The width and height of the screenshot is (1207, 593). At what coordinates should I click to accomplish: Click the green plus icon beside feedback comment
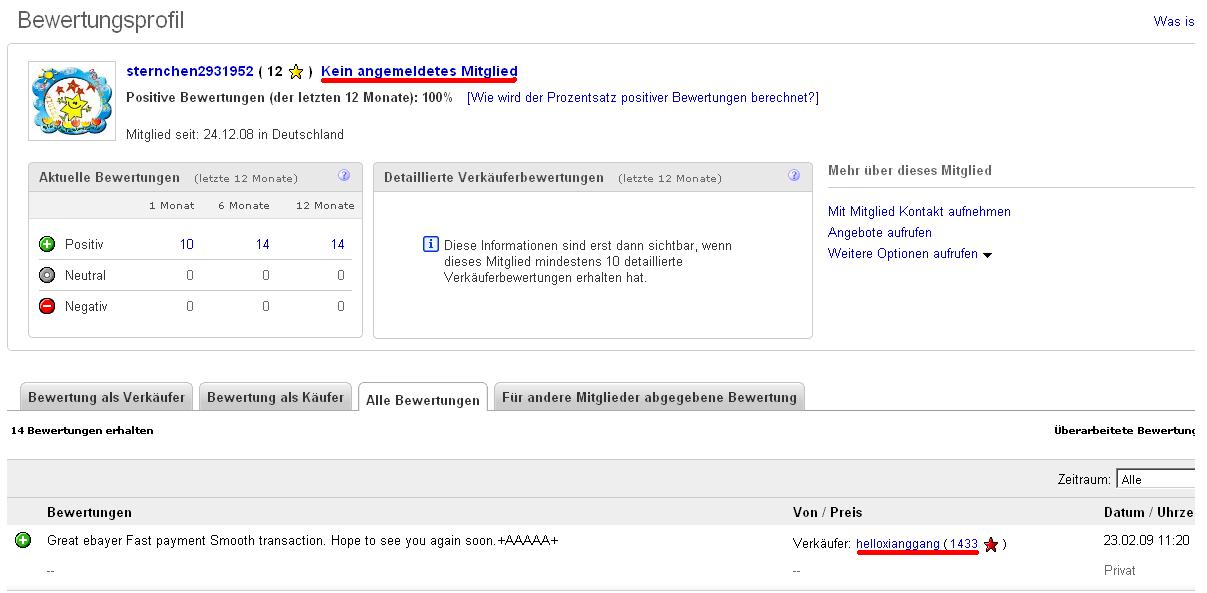[23, 540]
